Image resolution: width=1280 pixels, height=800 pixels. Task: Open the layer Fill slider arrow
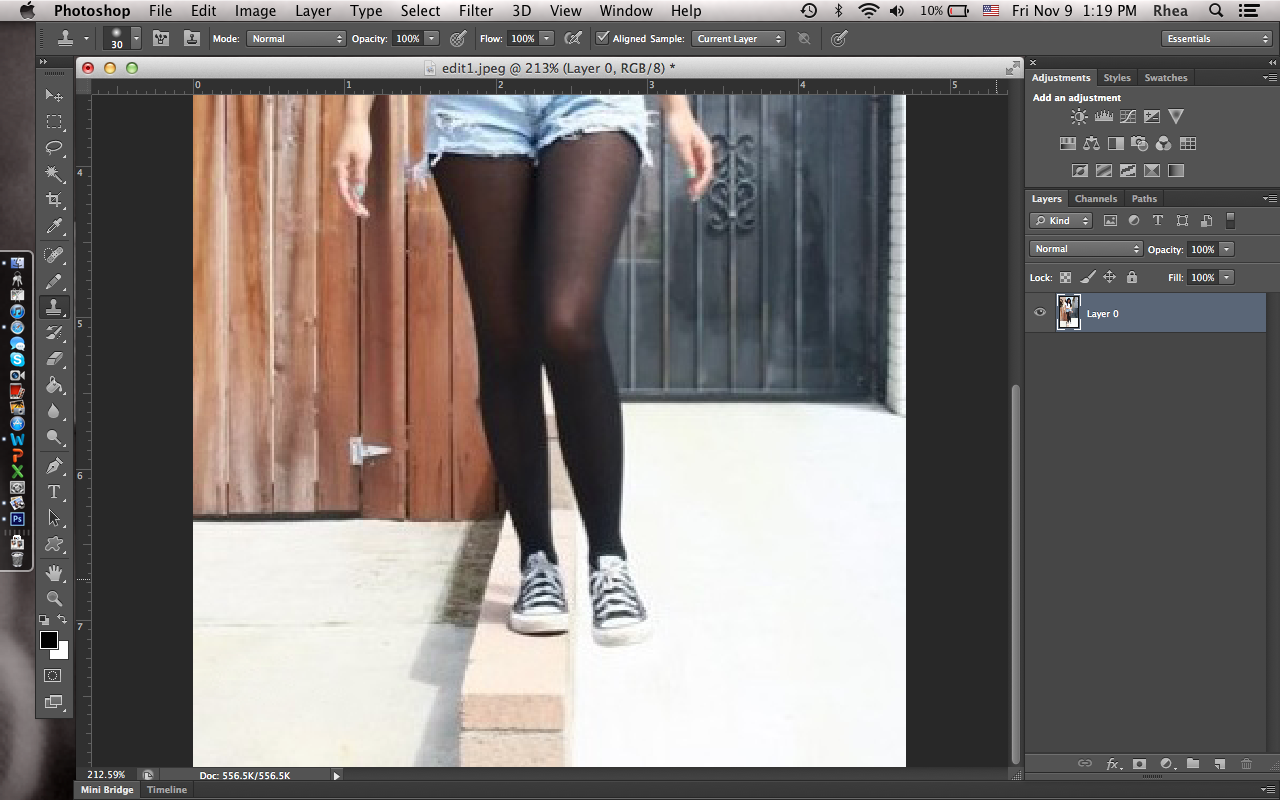coord(1227,277)
